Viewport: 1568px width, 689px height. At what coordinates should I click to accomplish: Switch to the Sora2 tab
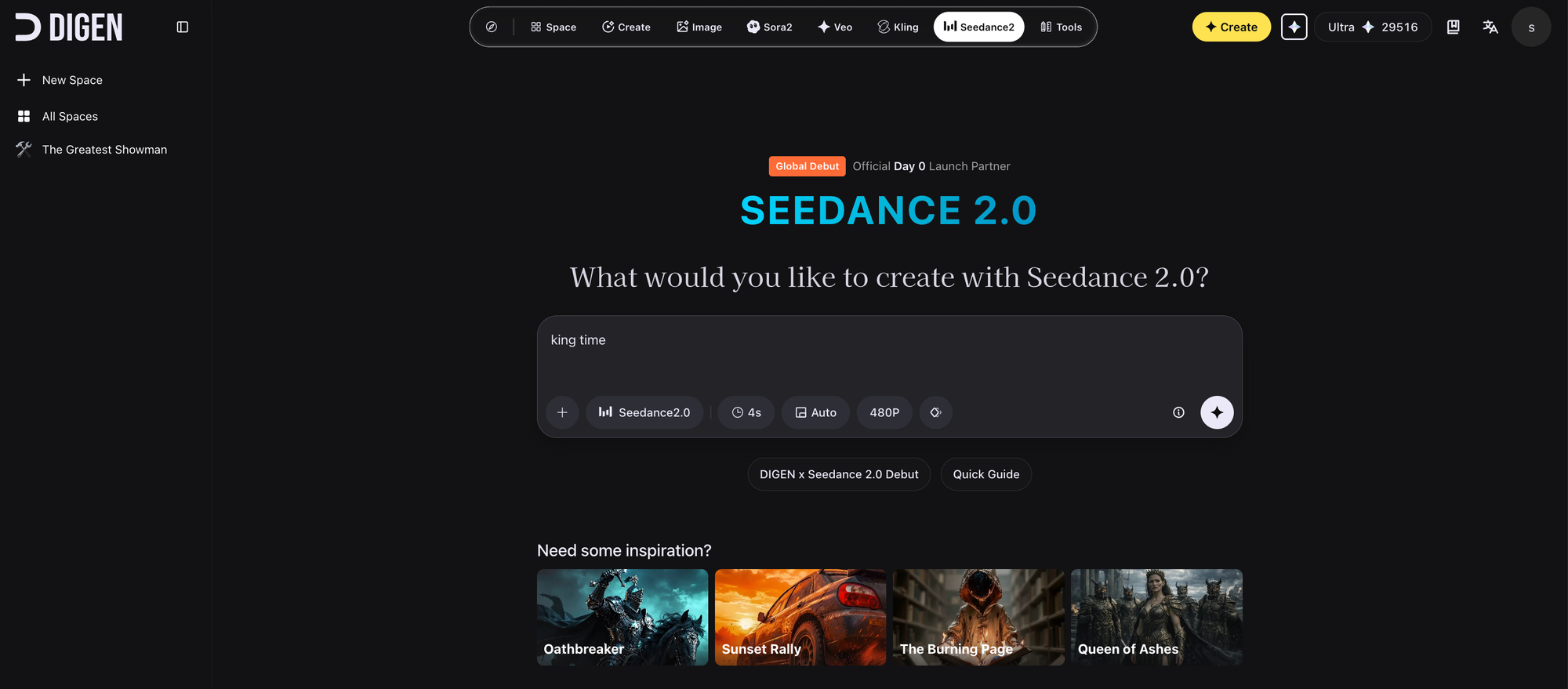click(769, 27)
